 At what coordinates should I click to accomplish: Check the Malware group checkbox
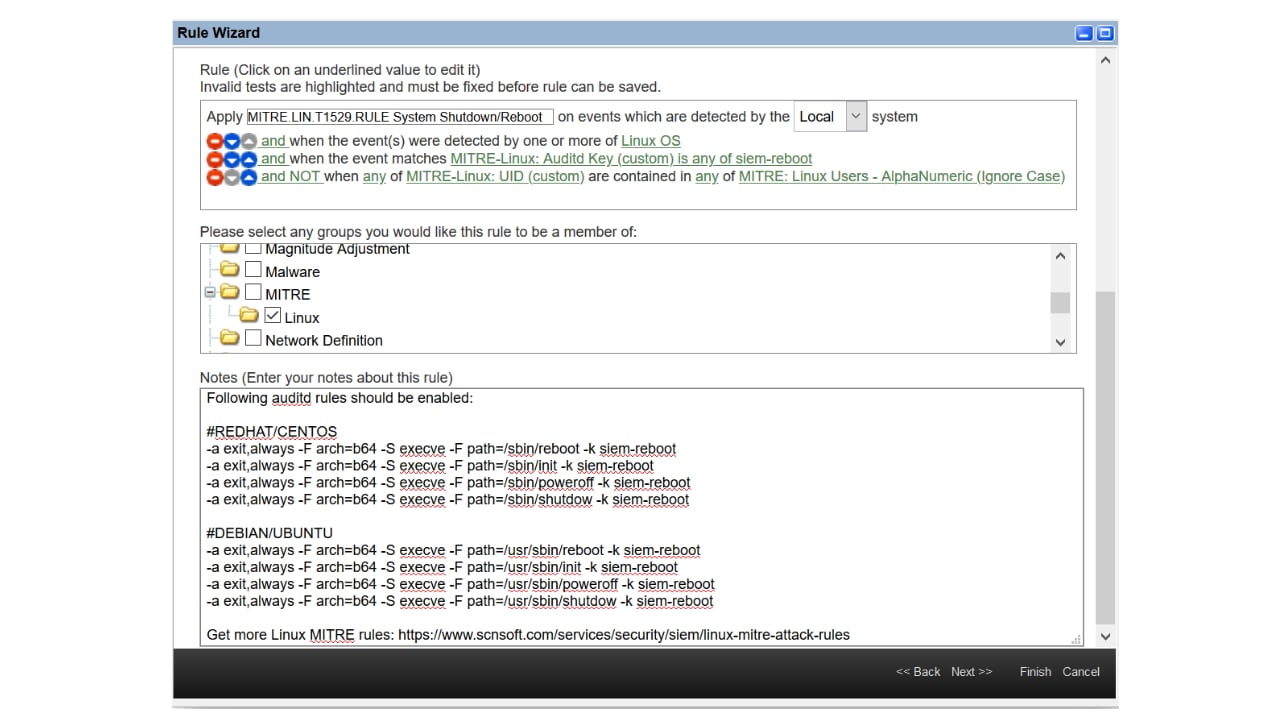(x=253, y=270)
